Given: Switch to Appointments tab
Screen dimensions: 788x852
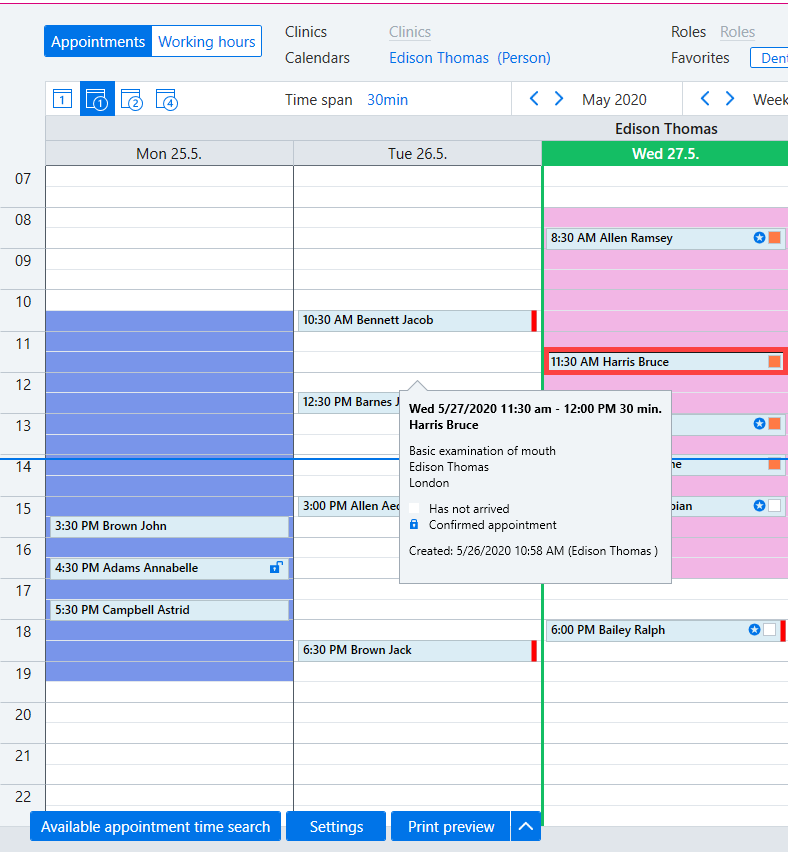Looking at the screenshot, I should (x=98, y=41).
